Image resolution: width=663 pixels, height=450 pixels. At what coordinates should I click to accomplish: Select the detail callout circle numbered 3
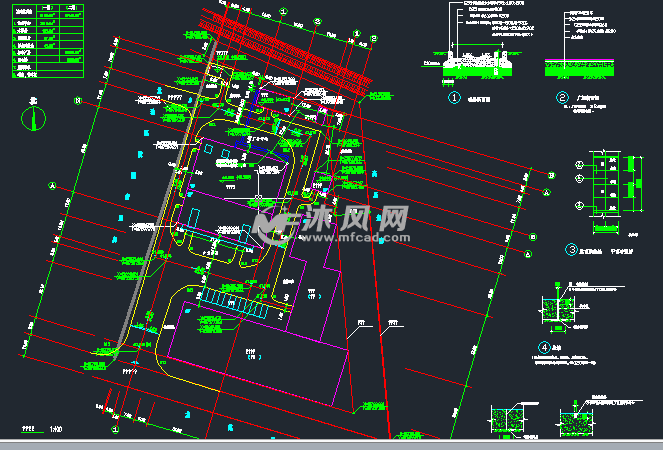pos(571,250)
